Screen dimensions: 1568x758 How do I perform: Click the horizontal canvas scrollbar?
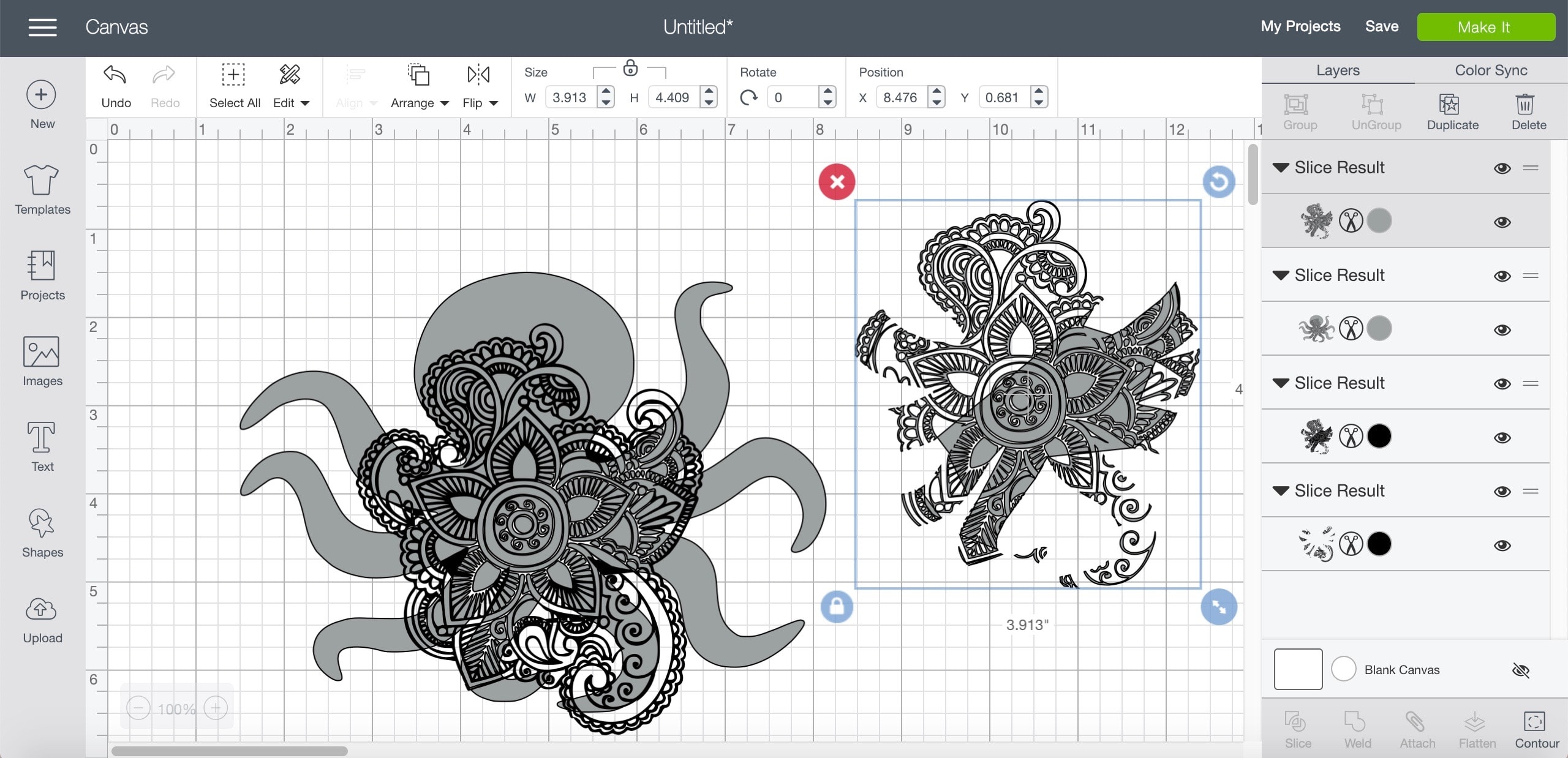[230, 751]
